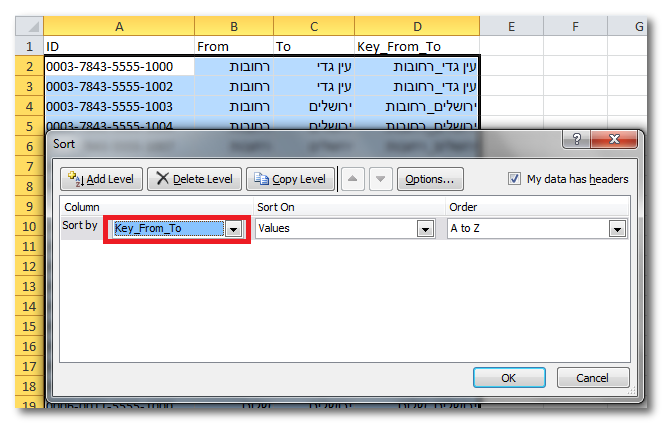
Task: Select column D header
Action: pyautogui.click(x=416, y=25)
